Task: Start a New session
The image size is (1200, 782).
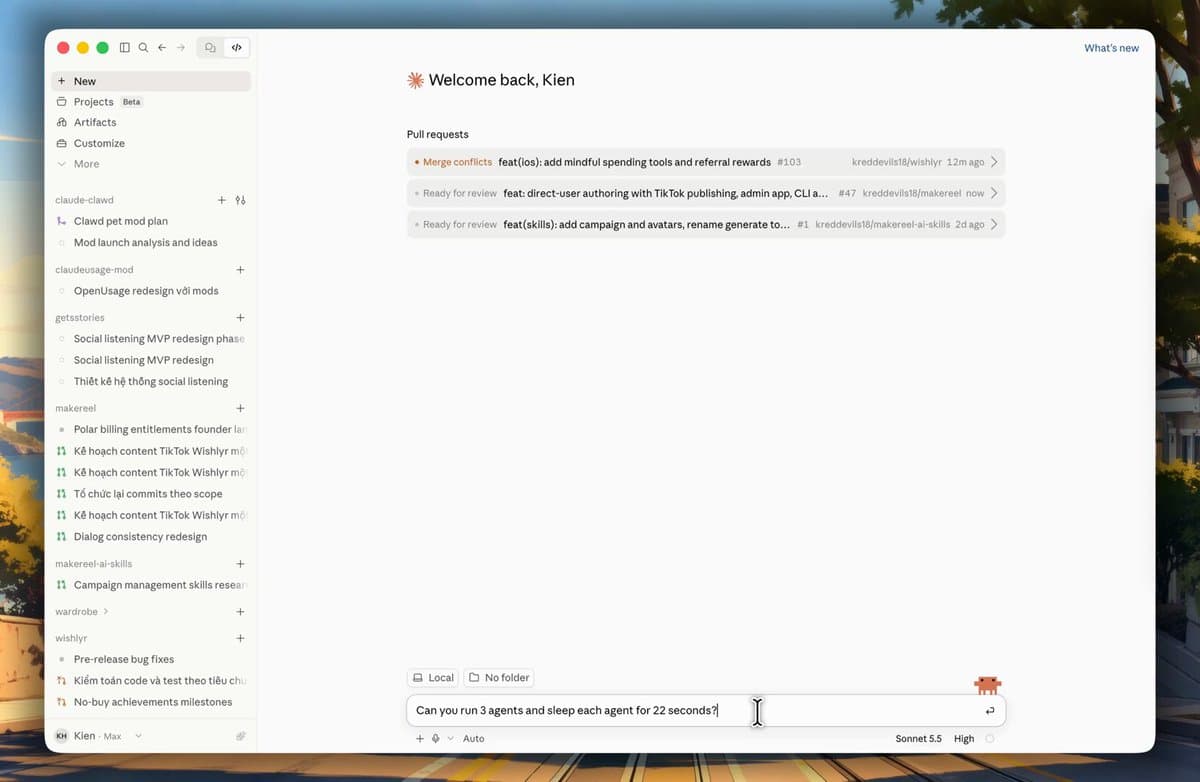Action: [x=150, y=81]
